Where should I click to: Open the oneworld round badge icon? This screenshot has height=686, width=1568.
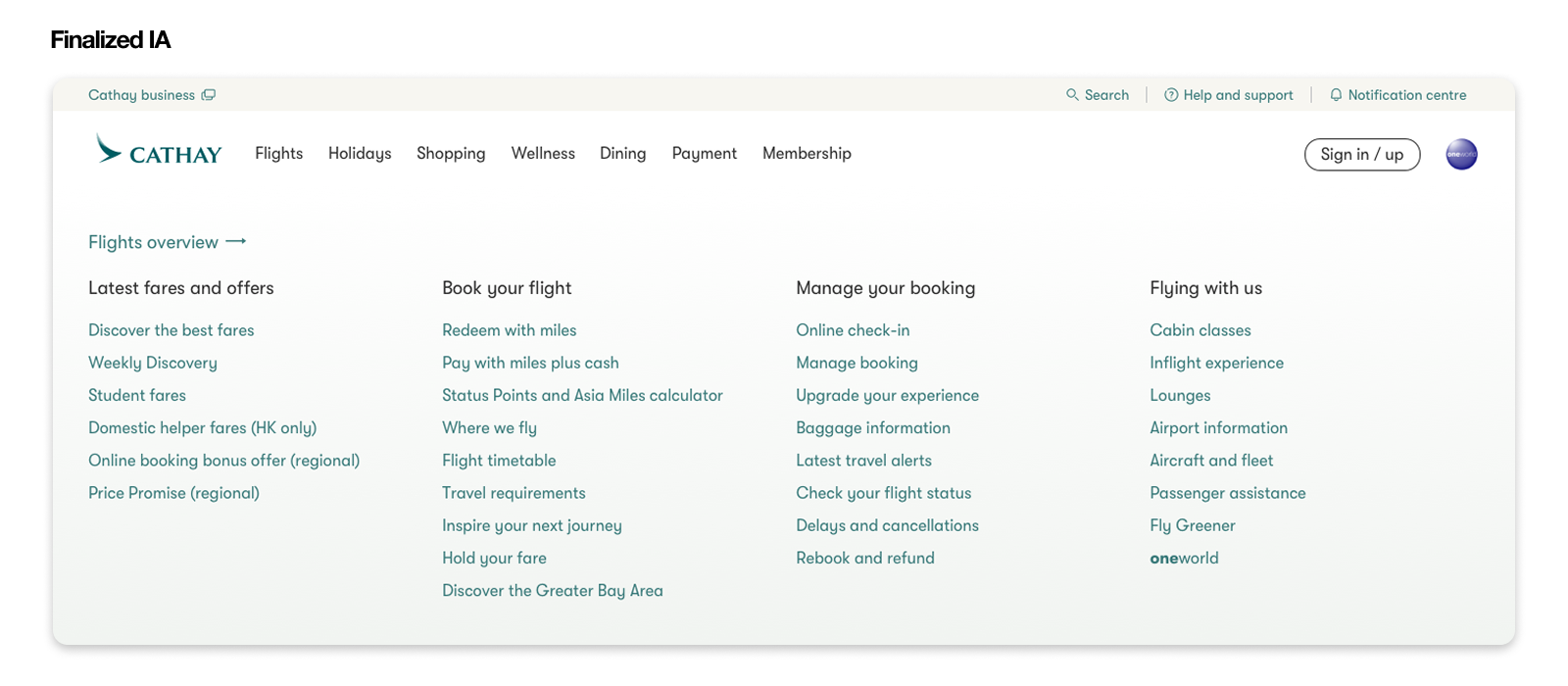(1461, 154)
